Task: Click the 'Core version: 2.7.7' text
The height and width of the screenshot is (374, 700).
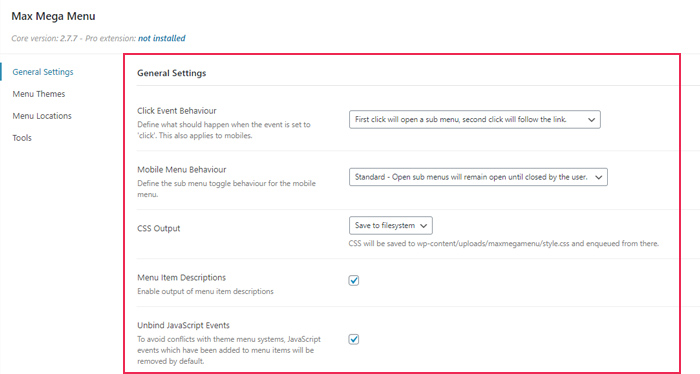Action: pos(43,38)
